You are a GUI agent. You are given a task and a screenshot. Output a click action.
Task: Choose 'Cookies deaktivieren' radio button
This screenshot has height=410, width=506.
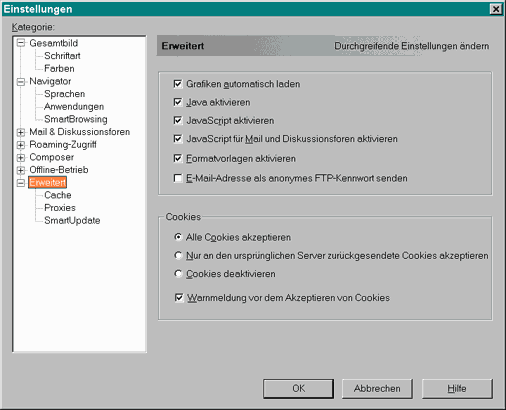[x=178, y=274]
